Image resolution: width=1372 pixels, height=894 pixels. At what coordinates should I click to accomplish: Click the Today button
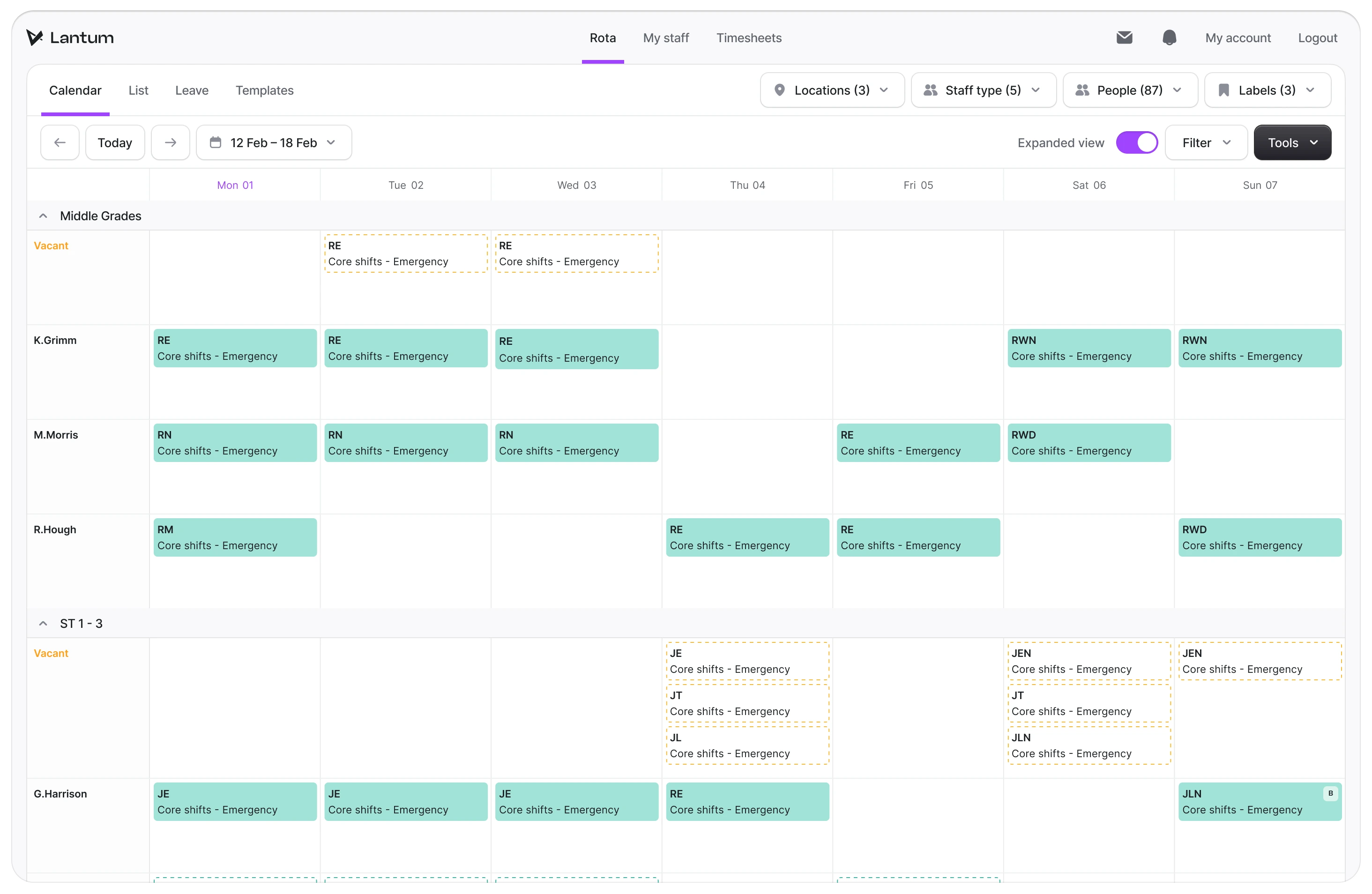click(x=115, y=142)
